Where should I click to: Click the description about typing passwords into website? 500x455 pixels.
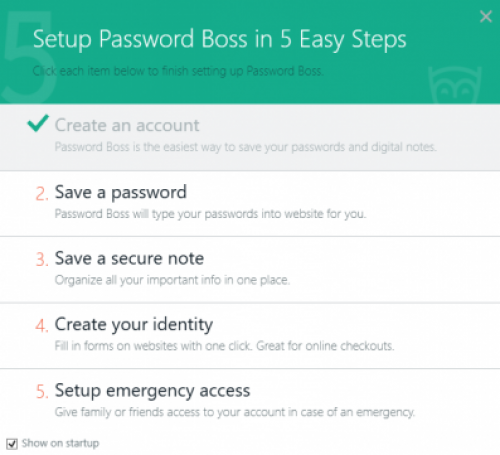(x=210, y=214)
